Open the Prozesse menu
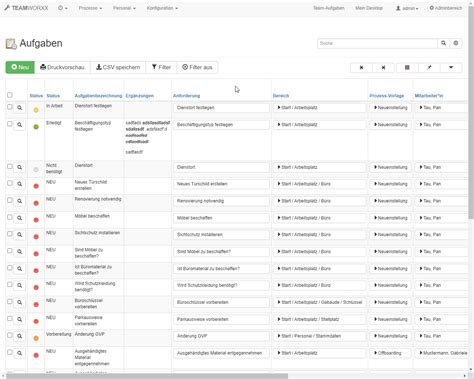The height and width of the screenshot is (379, 474). coord(90,8)
